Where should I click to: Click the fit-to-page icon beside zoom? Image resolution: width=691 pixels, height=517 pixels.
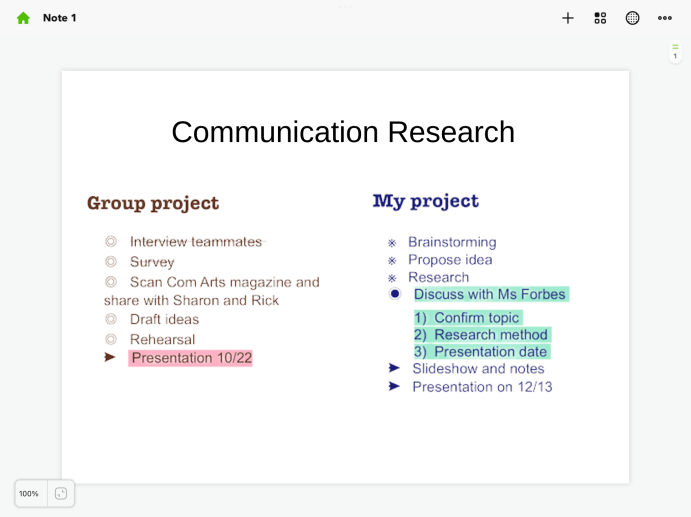tap(61, 494)
